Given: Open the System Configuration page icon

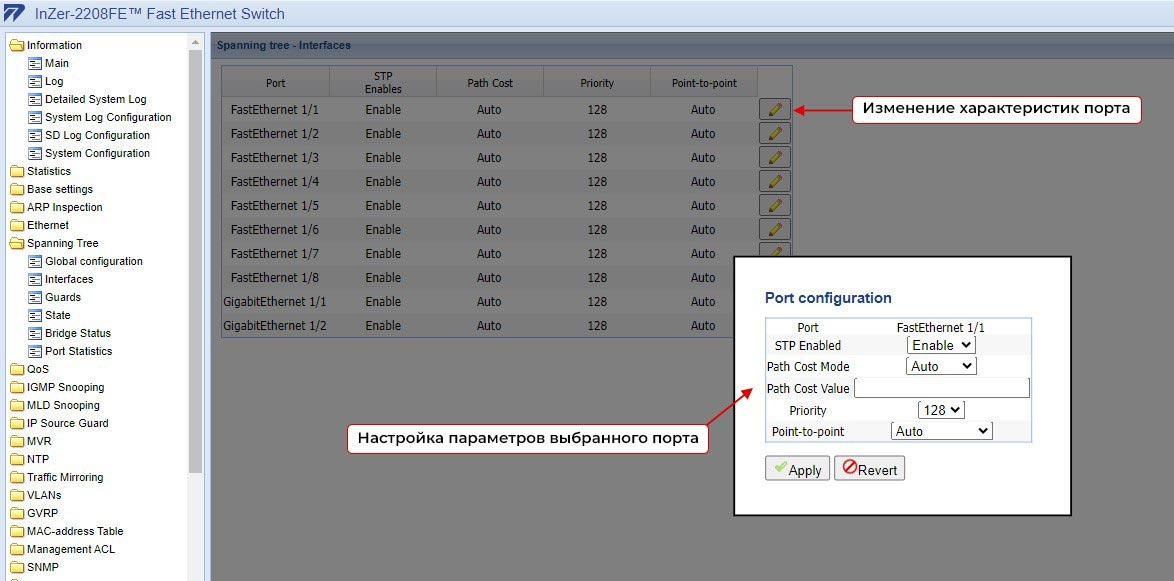Looking at the screenshot, I should (34, 152).
